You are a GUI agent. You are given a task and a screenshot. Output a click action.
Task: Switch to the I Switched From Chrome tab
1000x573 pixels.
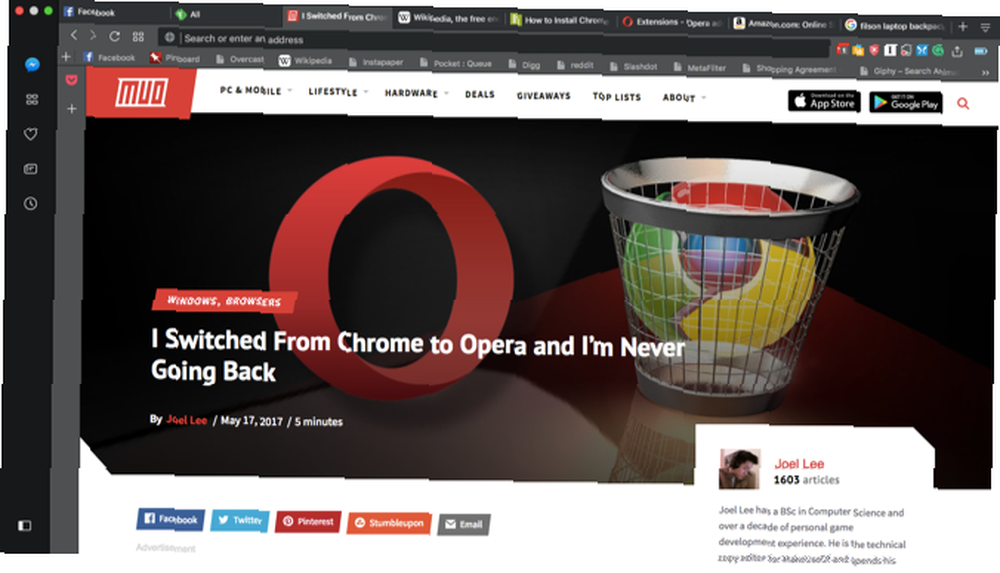point(337,16)
